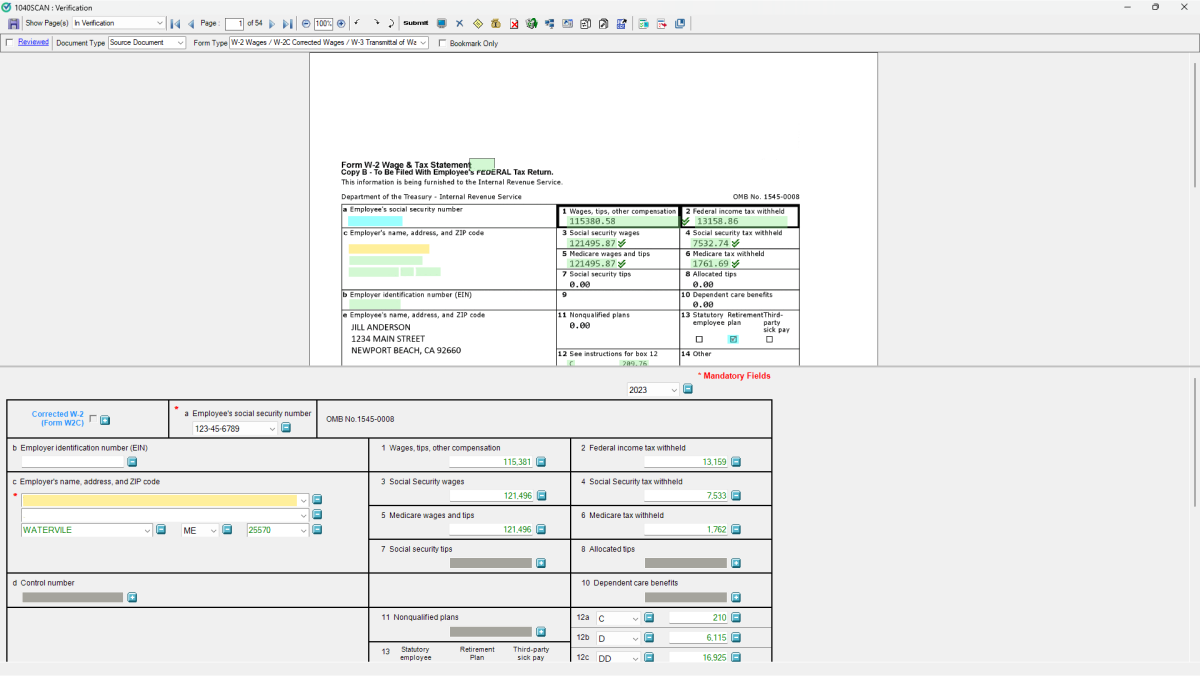Check the Reviewed checkbox

[10, 43]
